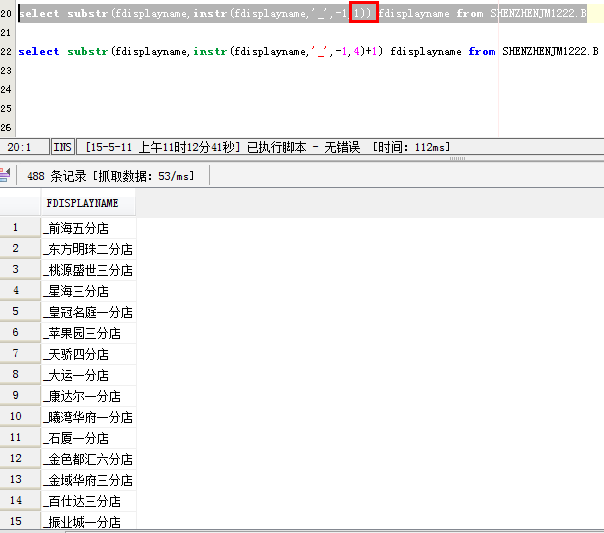Click line number 24 in editor gutter
This screenshot has height=533, width=604.
tap(6, 90)
